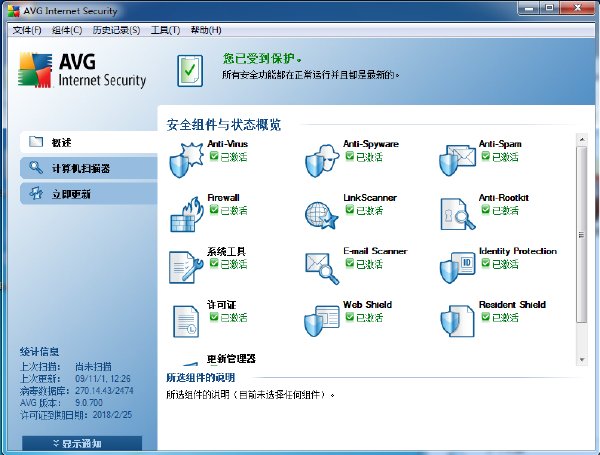Click the component list scroll up arrow
This screenshot has height=455, width=600.
click(582, 139)
